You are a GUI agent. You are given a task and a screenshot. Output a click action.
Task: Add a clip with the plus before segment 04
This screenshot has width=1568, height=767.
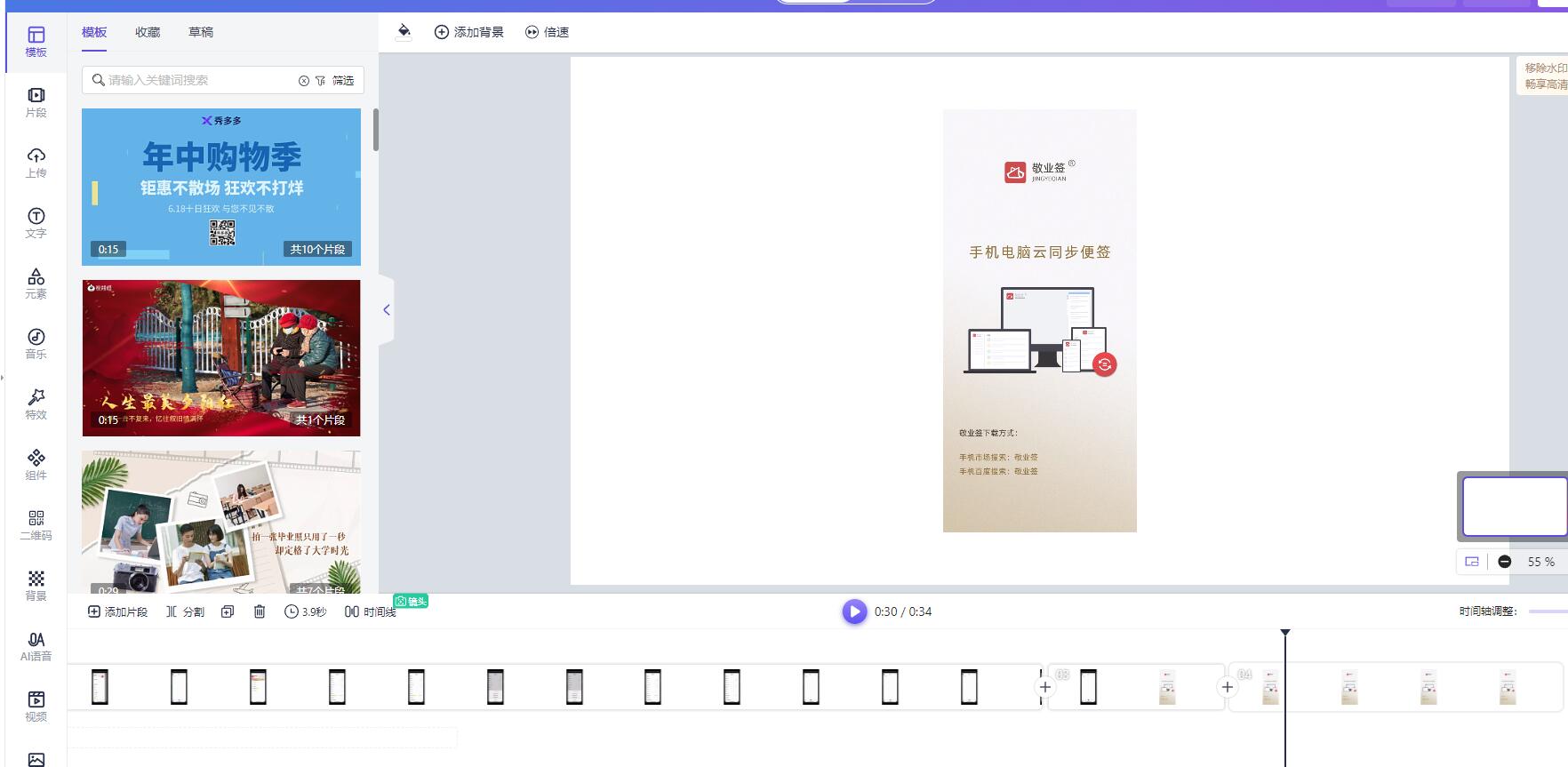point(1228,687)
